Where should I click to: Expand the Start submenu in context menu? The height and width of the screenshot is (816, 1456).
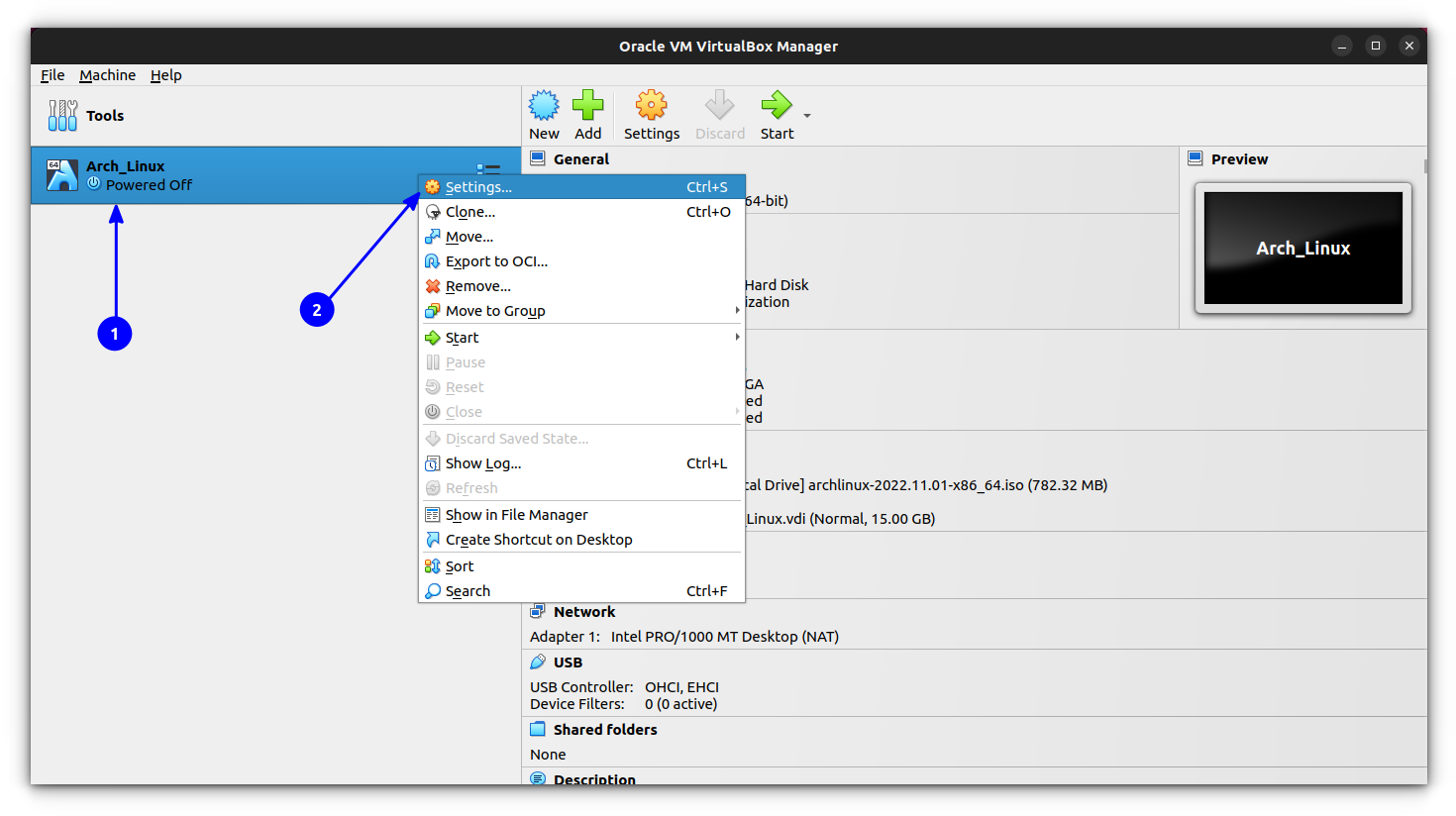581,338
